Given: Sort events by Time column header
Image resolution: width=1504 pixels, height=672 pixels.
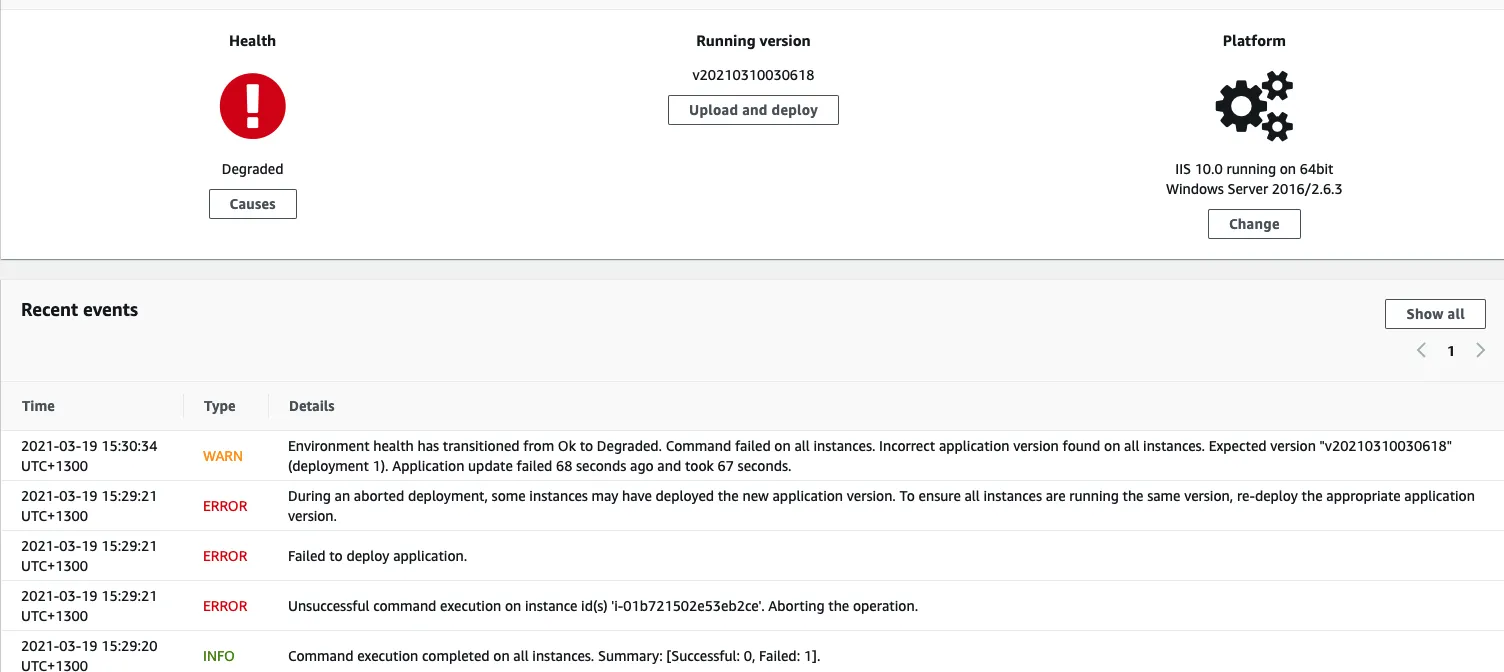Looking at the screenshot, I should (38, 406).
